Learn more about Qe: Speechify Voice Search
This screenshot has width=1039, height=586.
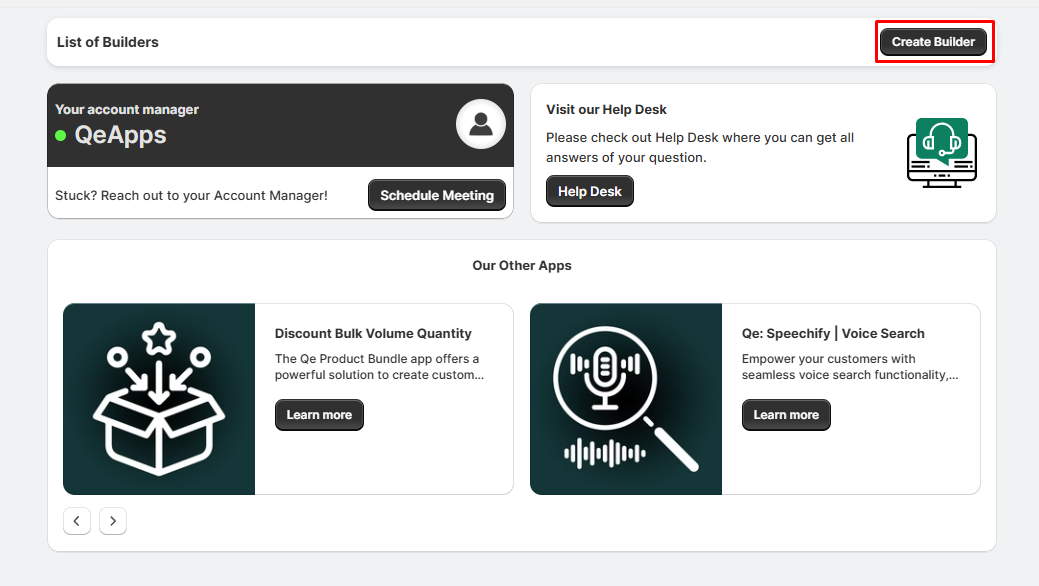click(x=786, y=415)
